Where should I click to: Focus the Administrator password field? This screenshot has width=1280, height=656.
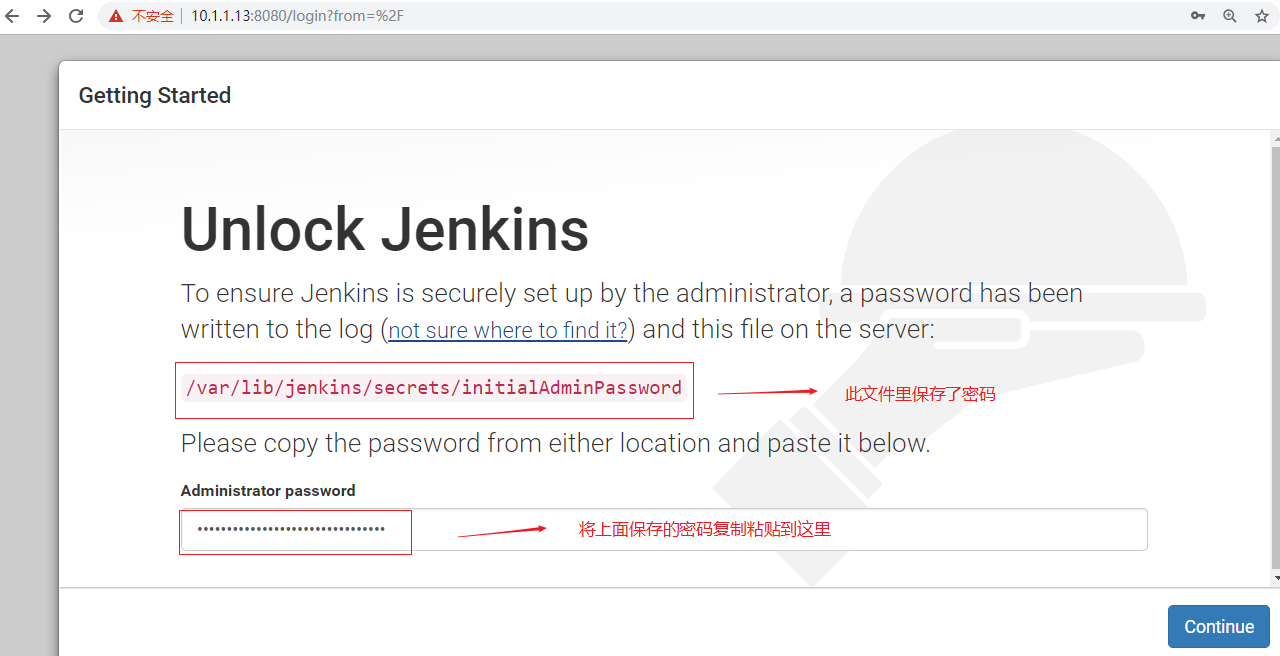pyautogui.click(x=664, y=529)
